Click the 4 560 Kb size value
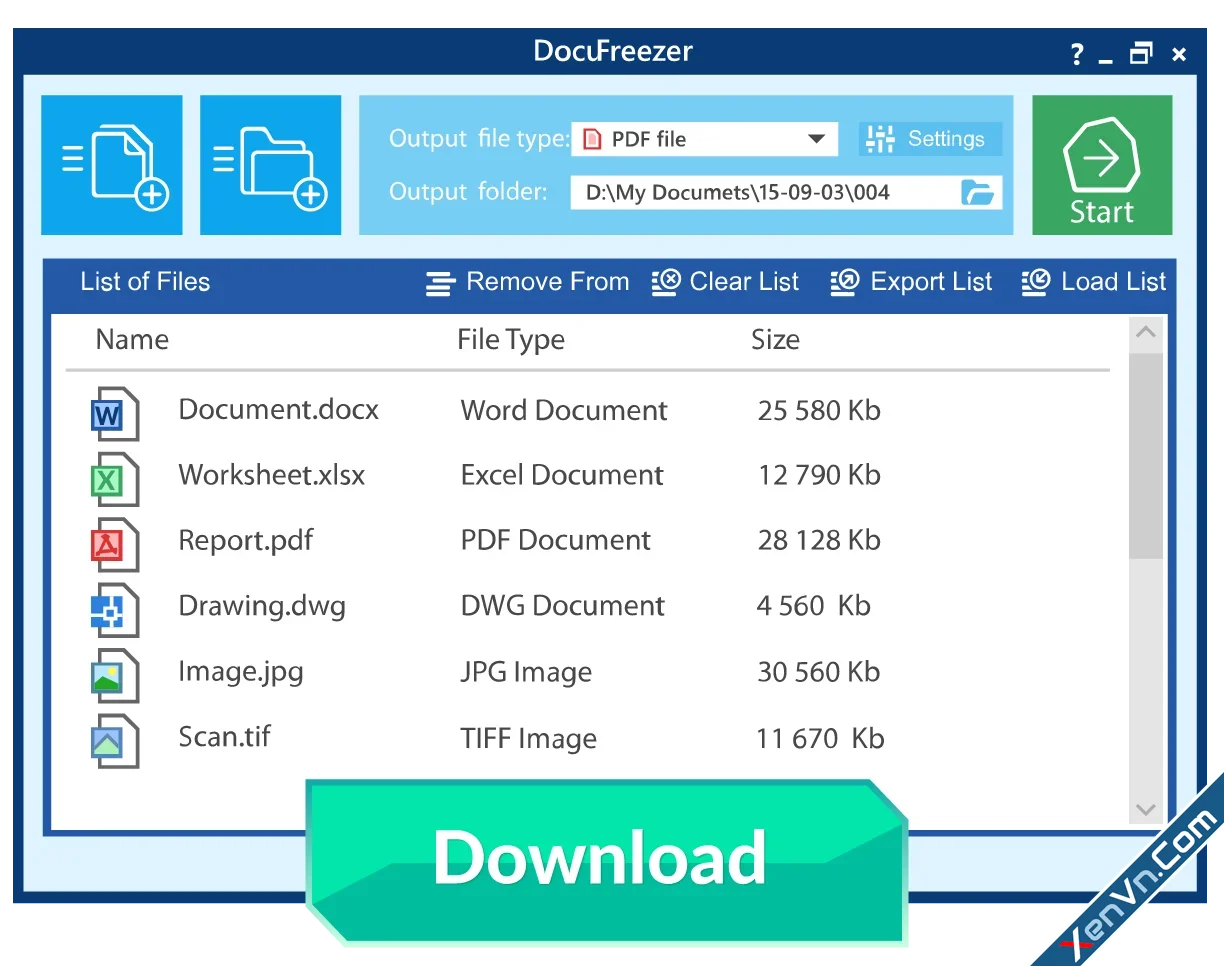 pos(814,606)
